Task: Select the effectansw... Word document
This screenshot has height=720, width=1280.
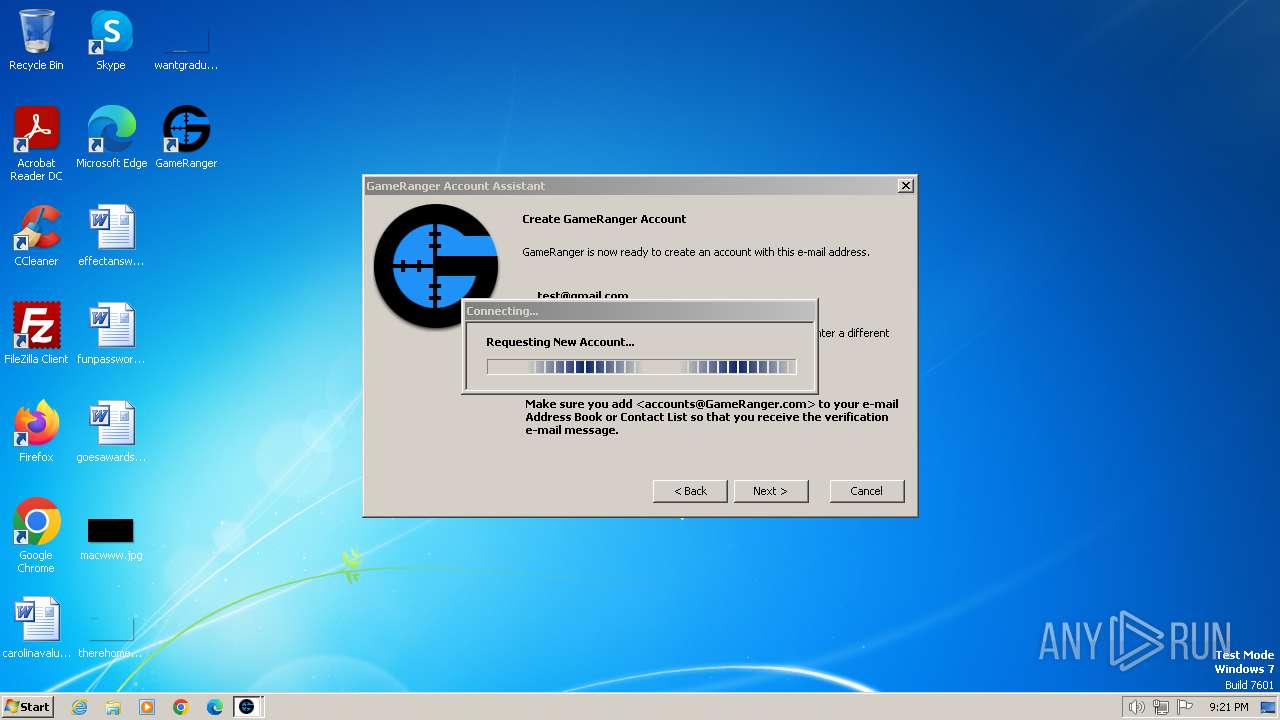Action: click(x=111, y=236)
